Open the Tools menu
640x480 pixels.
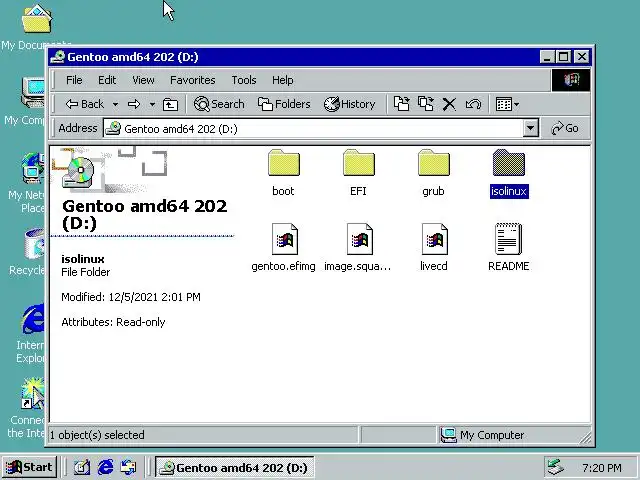244,80
